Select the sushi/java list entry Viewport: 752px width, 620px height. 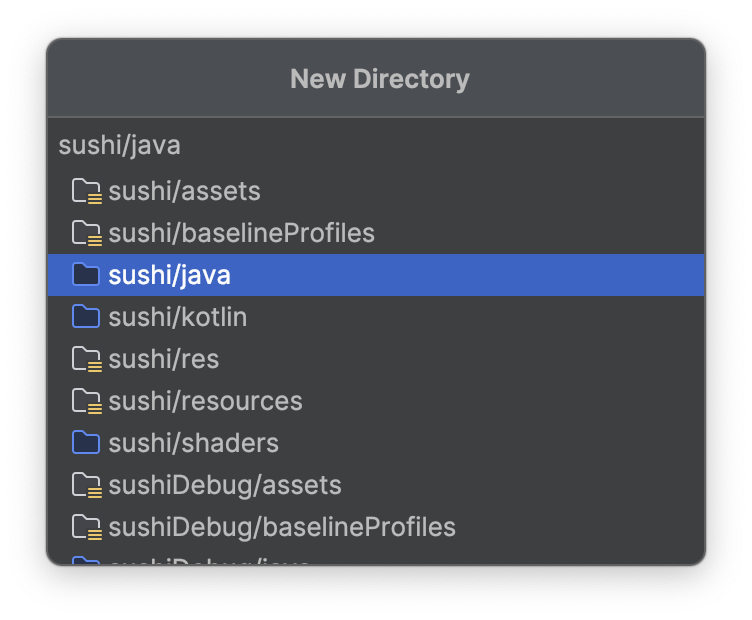(170, 275)
